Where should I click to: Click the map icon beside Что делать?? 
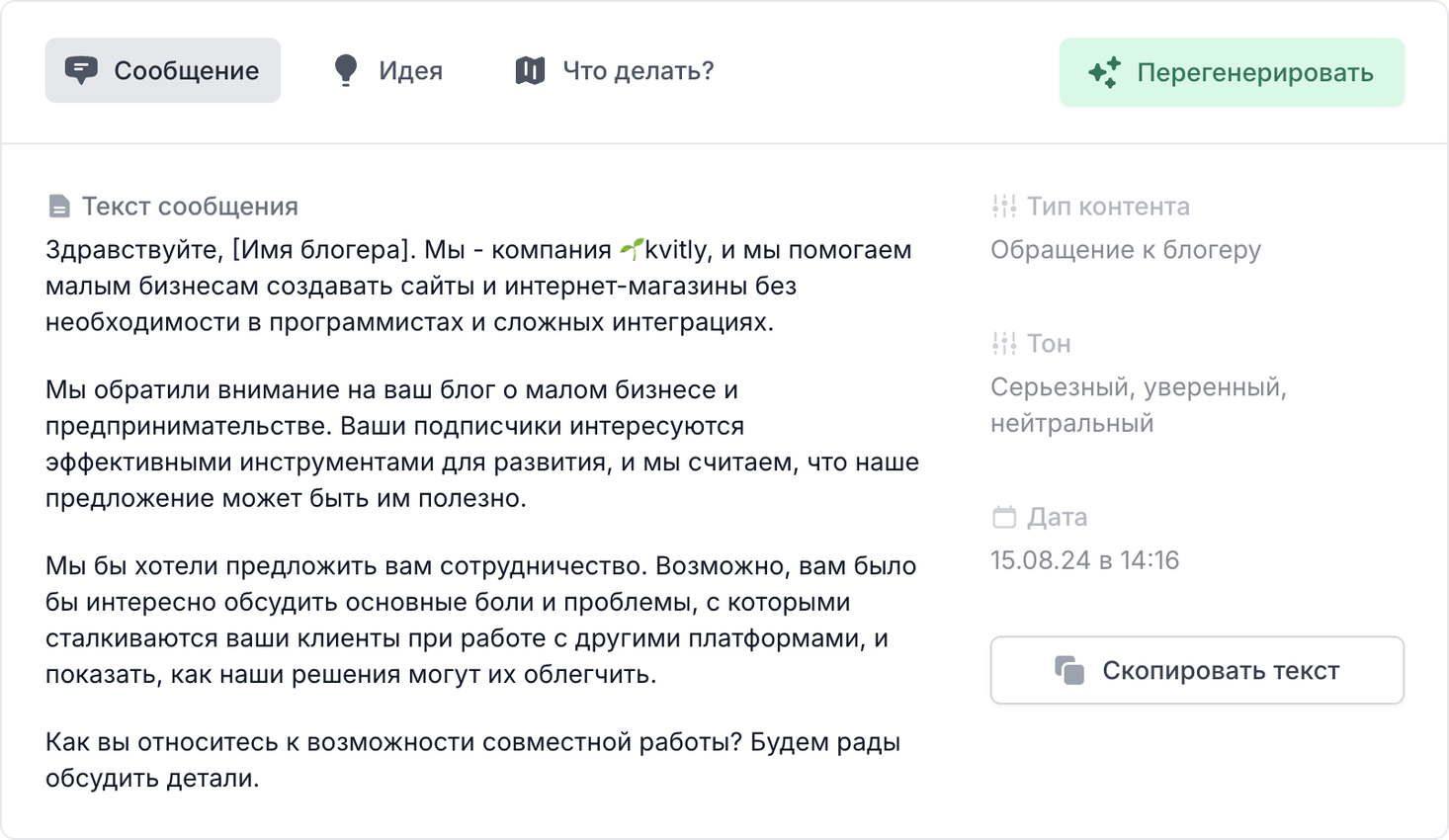(530, 70)
